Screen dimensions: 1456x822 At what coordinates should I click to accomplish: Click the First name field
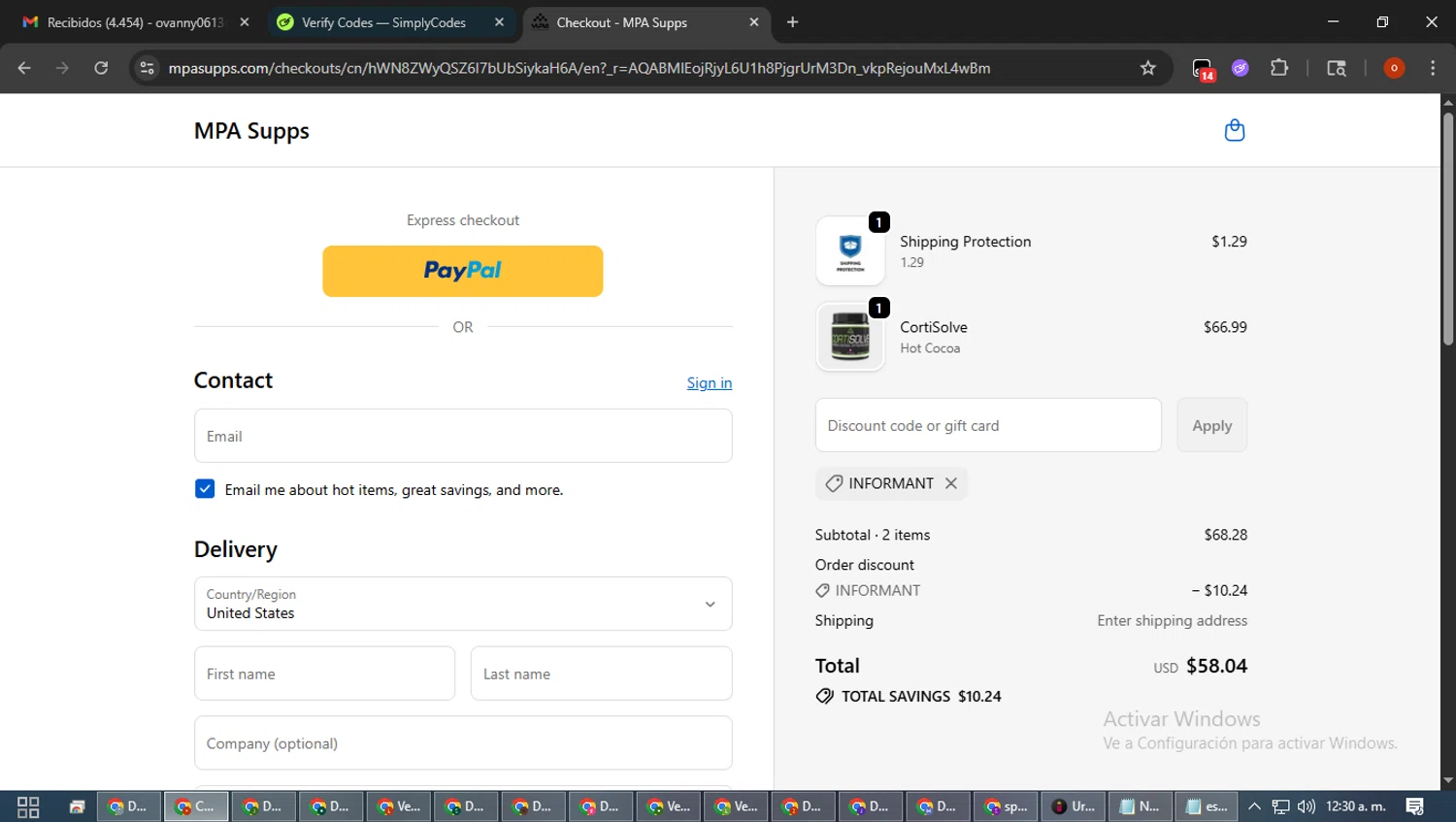coord(324,674)
